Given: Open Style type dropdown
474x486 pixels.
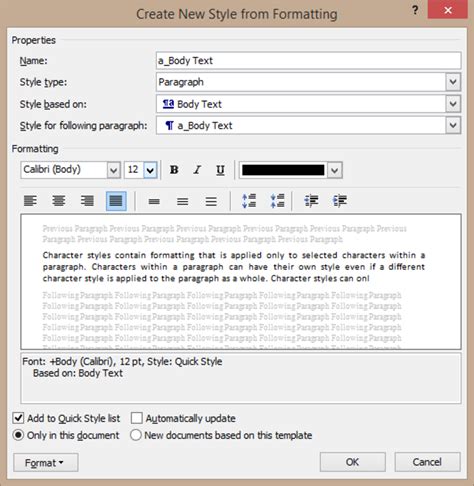Looking at the screenshot, I should click(453, 82).
